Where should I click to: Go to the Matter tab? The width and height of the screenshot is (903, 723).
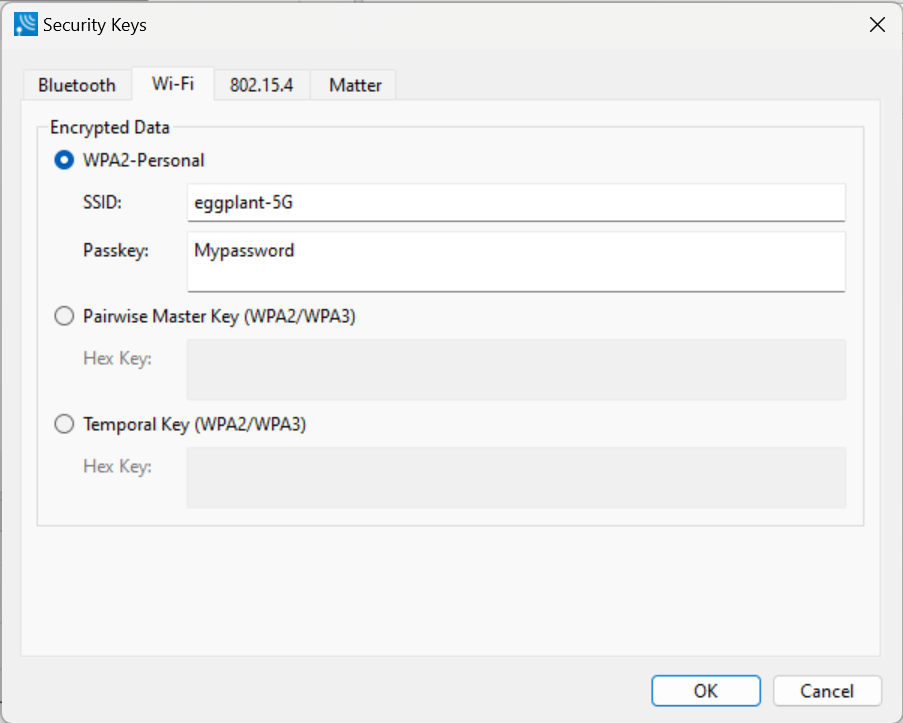click(x=355, y=85)
